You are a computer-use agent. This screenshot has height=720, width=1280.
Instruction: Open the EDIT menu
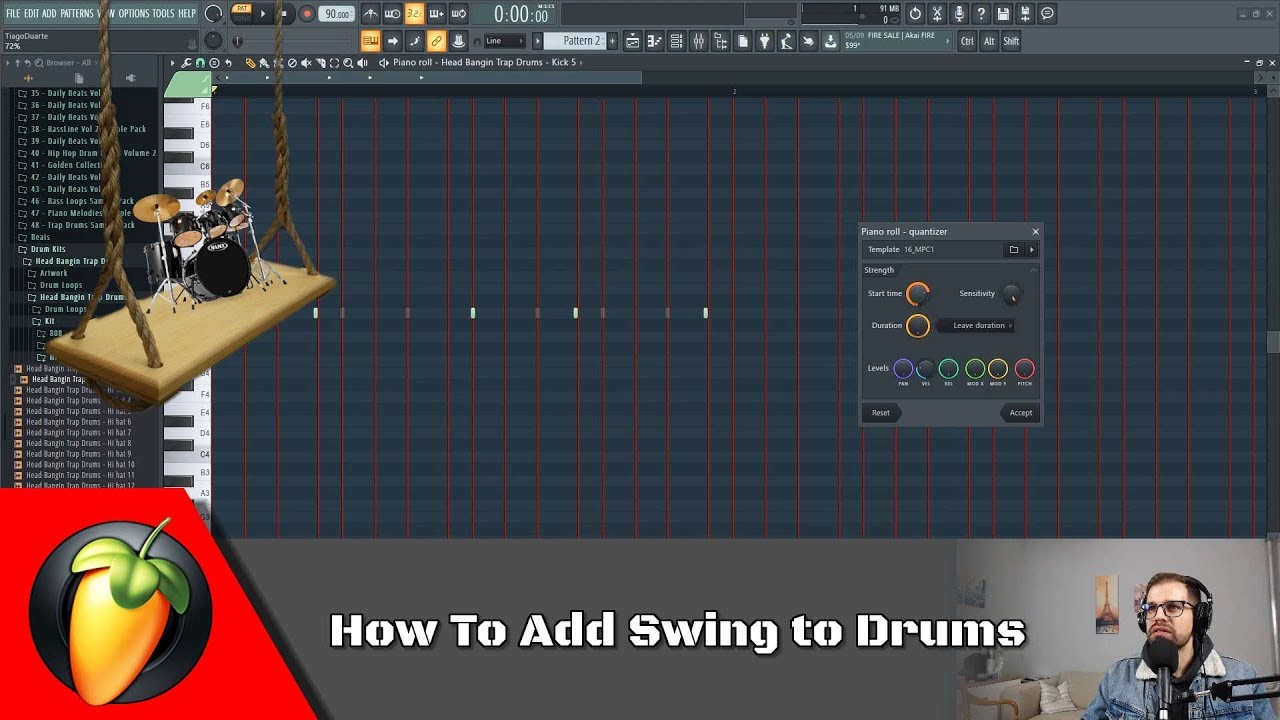[x=31, y=13]
